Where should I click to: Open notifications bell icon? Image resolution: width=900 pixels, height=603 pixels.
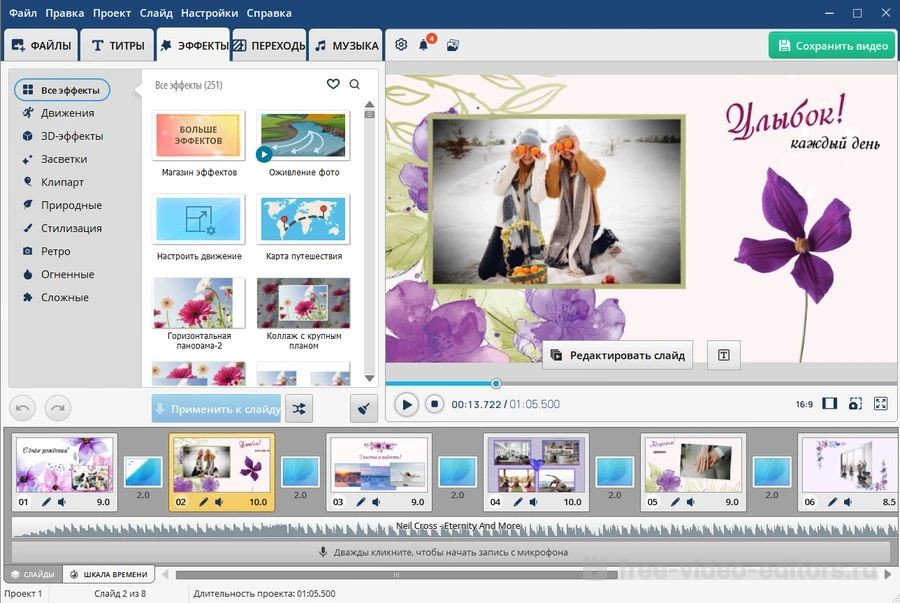click(x=424, y=45)
